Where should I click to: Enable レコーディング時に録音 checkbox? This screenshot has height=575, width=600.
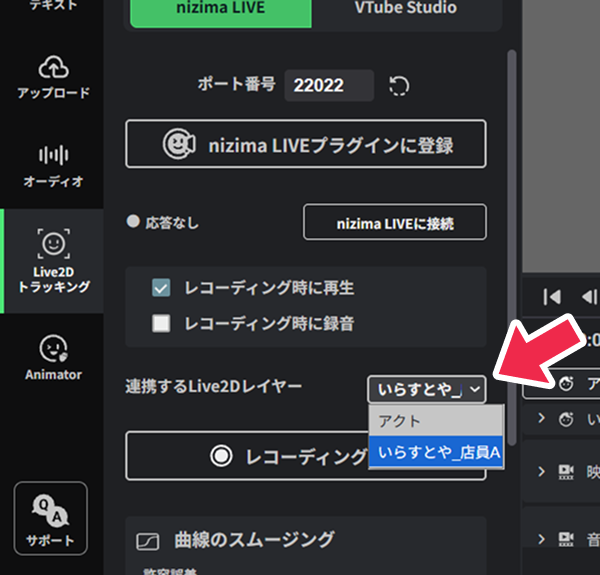pyautogui.click(x=161, y=323)
